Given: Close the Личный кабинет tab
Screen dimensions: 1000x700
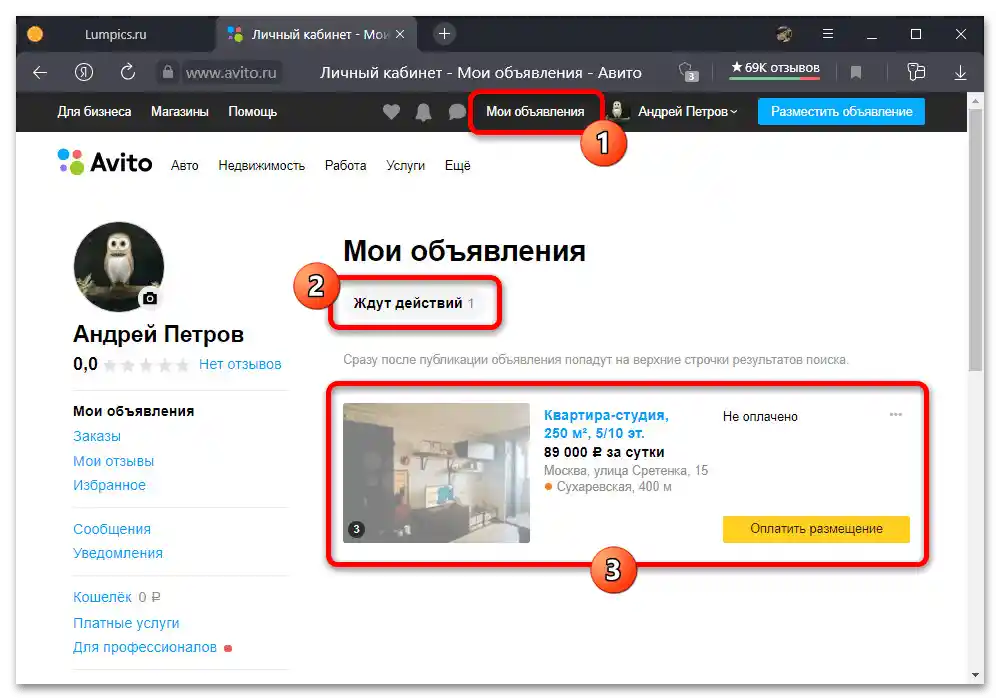Looking at the screenshot, I should pyautogui.click(x=400, y=34).
